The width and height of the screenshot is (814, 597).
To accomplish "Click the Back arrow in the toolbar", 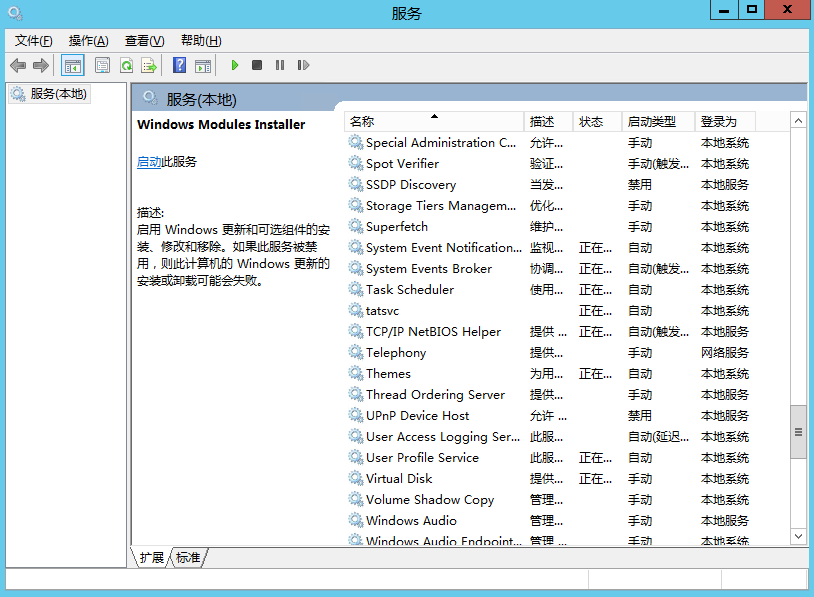I will [x=18, y=65].
